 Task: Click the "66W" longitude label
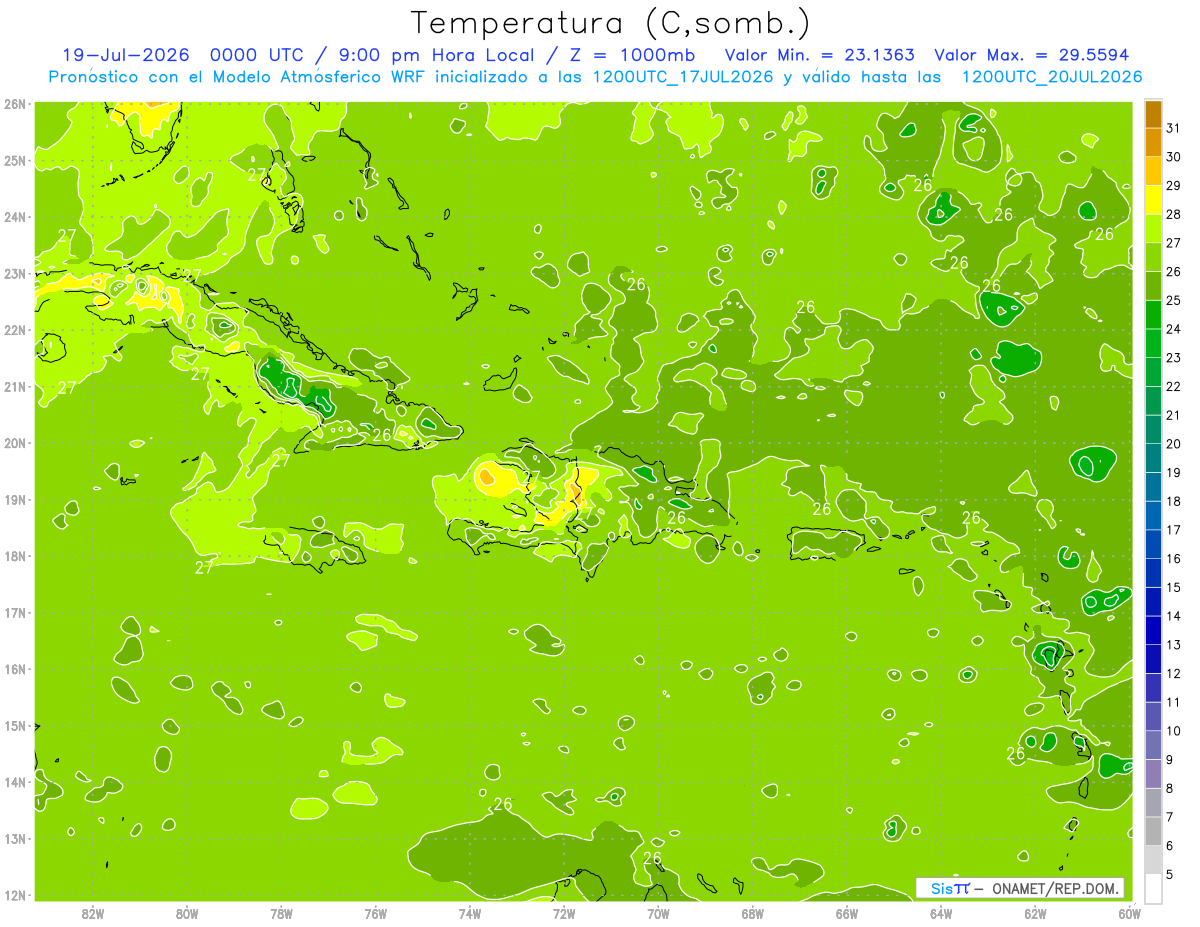(847, 913)
